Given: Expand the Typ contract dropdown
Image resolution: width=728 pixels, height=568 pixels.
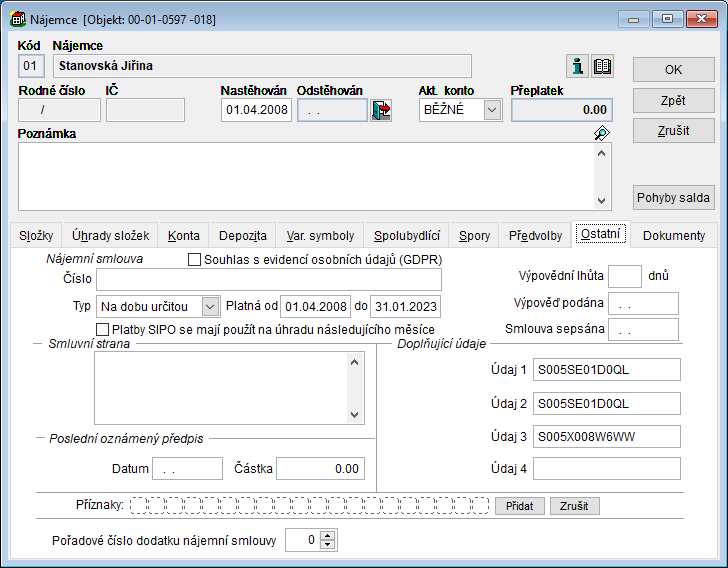Looking at the screenshot, I should [210, 306].
